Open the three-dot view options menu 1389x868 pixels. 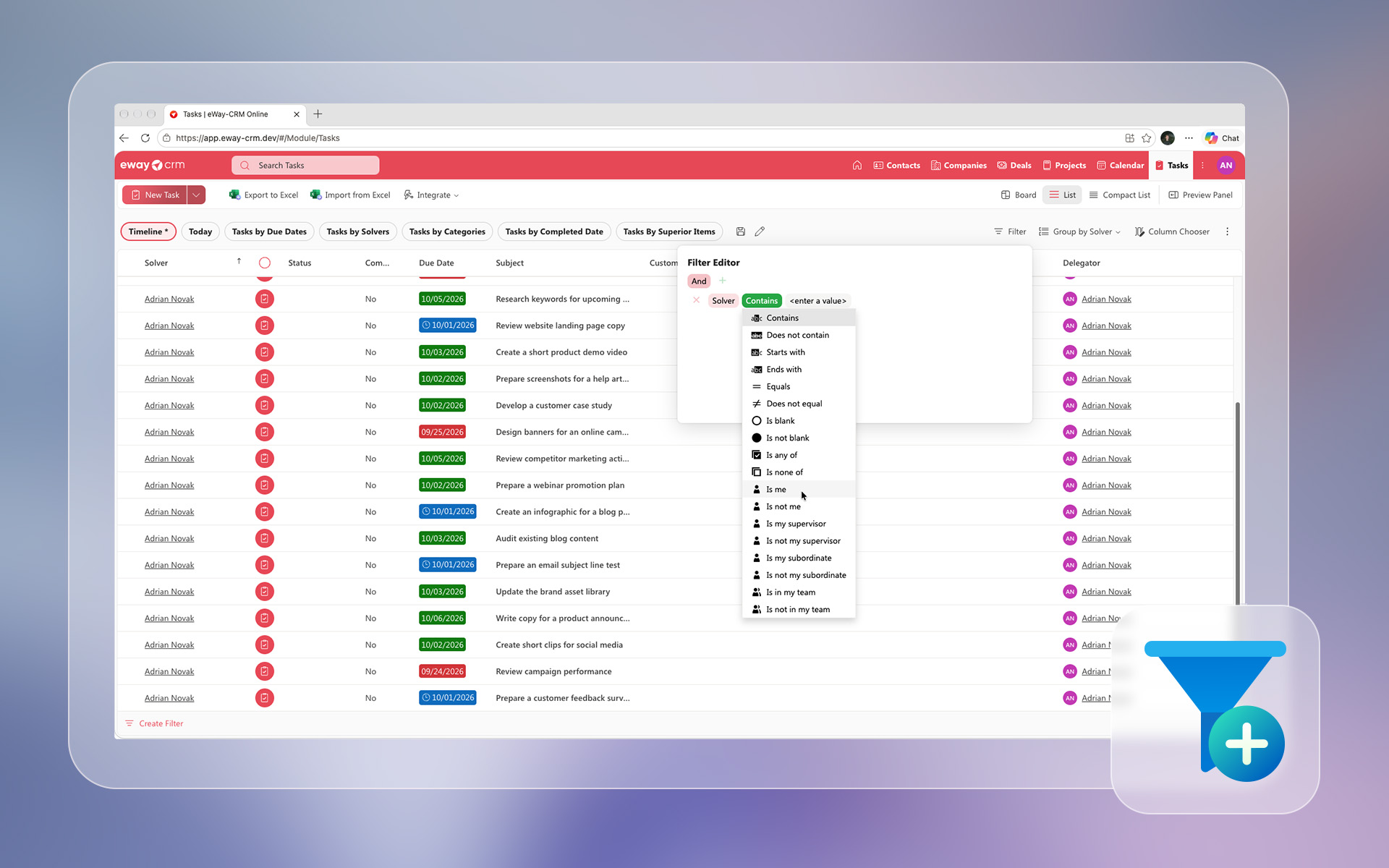click(x=1227, y=231)
